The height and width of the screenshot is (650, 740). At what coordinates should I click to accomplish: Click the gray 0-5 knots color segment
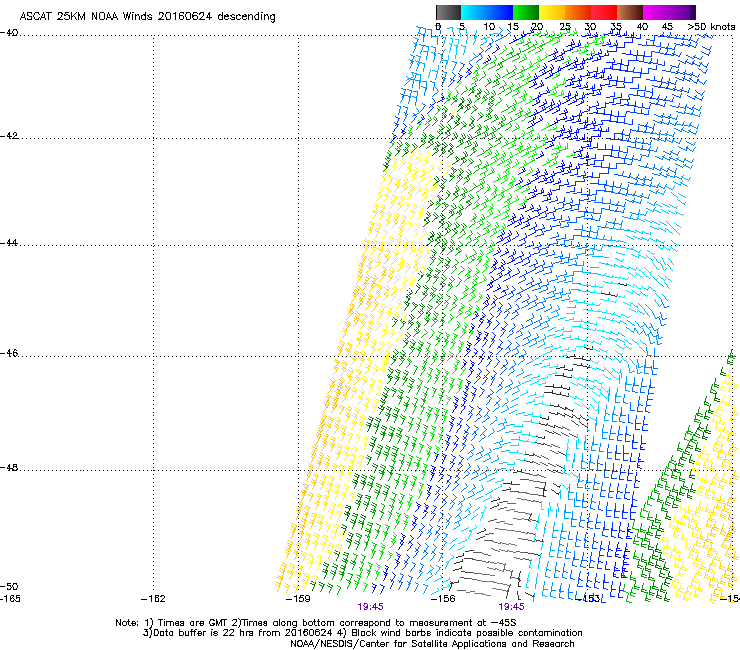tap(448, 12)
